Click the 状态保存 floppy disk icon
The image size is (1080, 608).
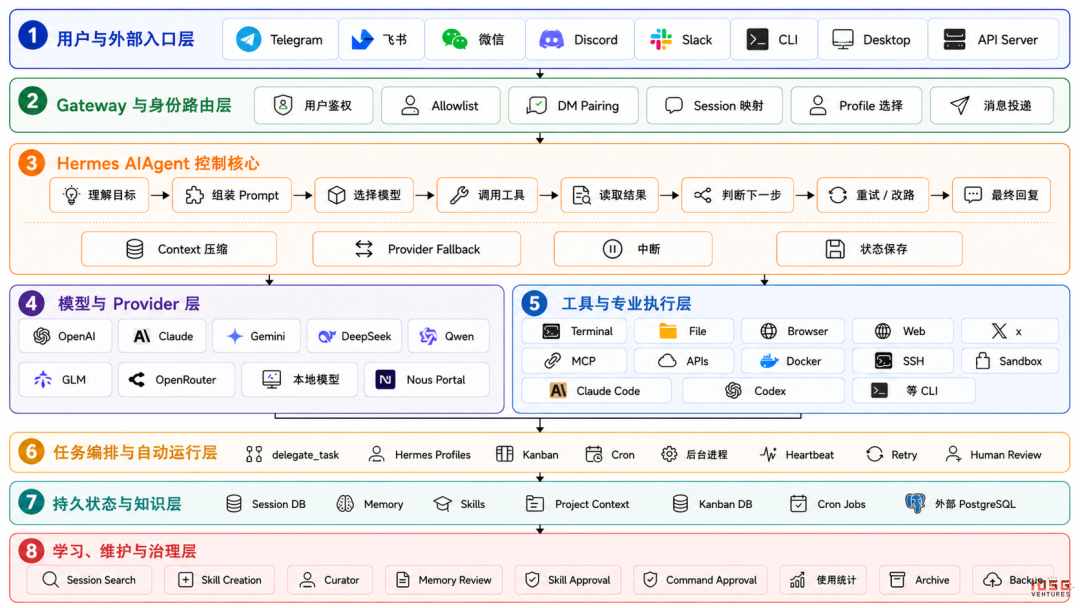tap(835, 249)
